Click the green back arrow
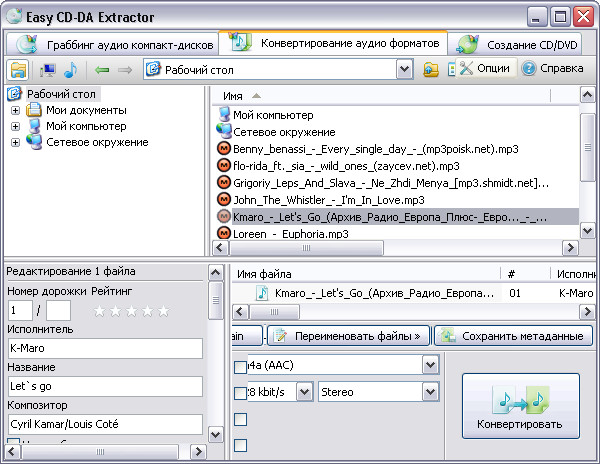This screenshot has width=600, height=464. click(x=101, y=70)
